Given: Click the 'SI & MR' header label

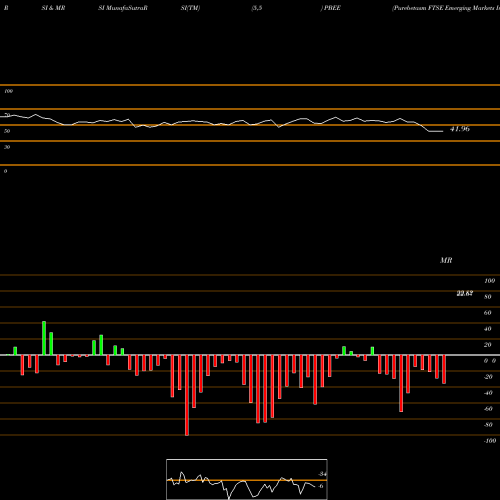Looking at the screenshot, I should (x=53, y=8).
